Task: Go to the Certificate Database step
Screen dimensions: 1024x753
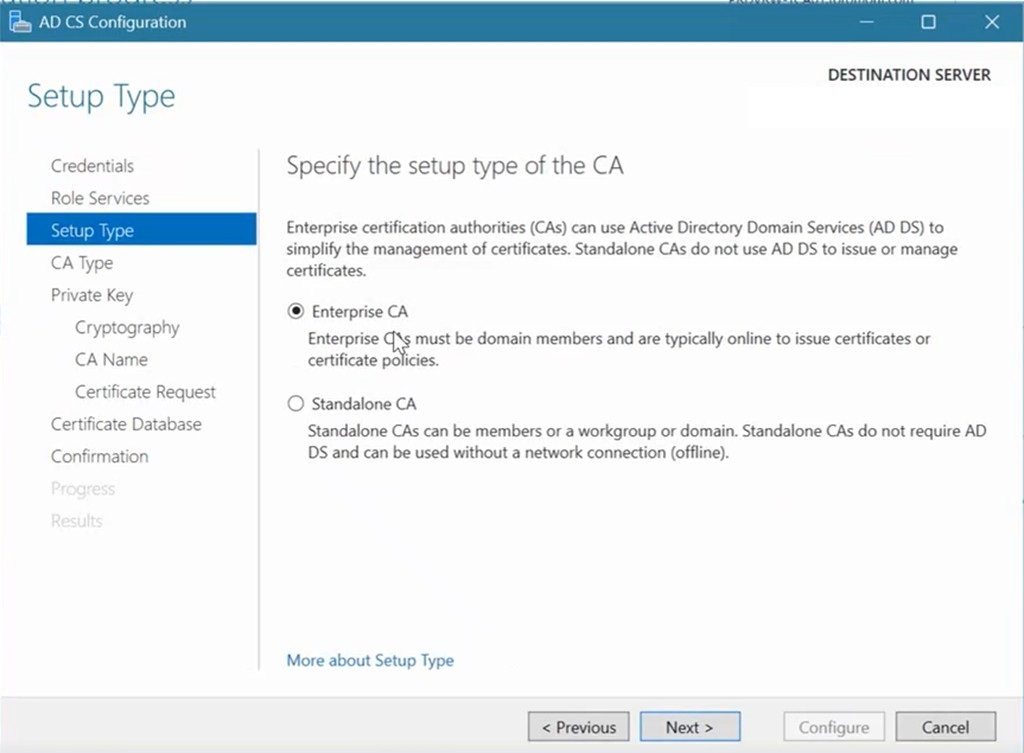Action: [x=126, y=424]
